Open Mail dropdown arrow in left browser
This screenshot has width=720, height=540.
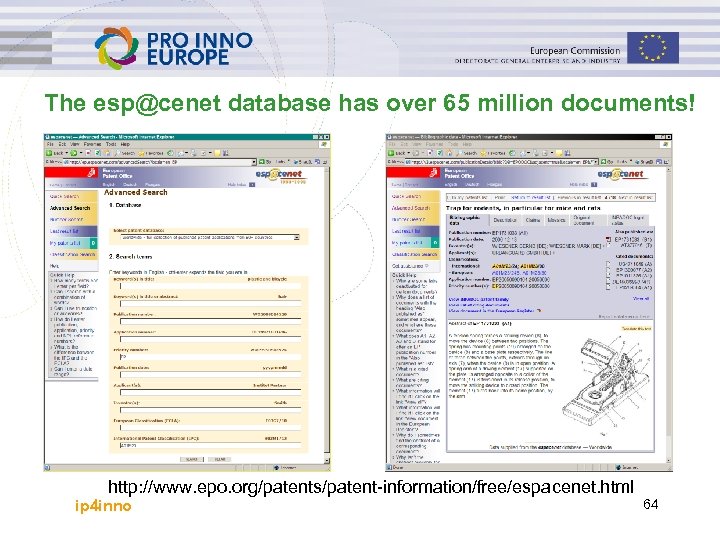pyautogui.click(x=186, y=153)
